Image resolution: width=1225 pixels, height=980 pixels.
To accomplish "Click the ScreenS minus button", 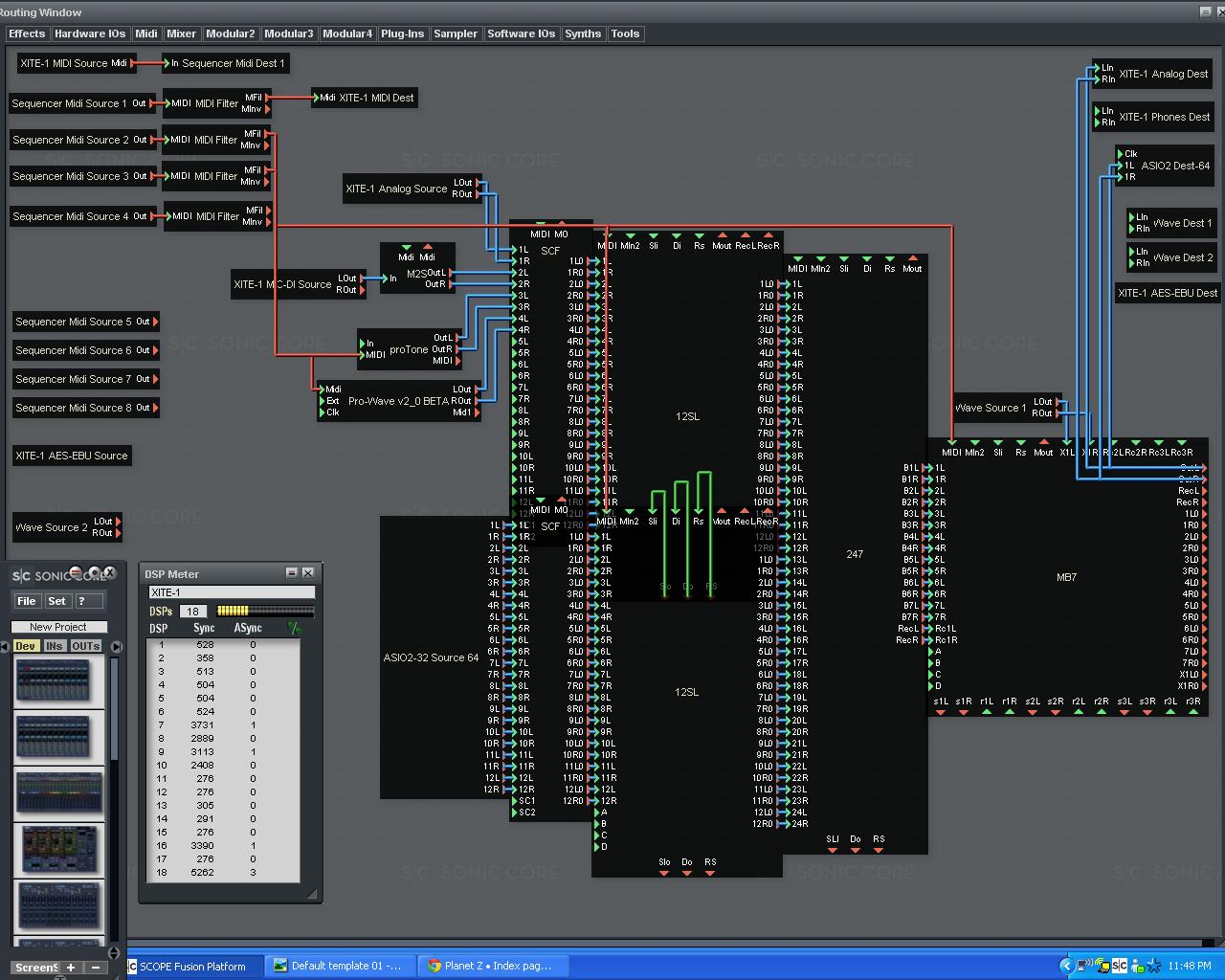I will [95, 968].
